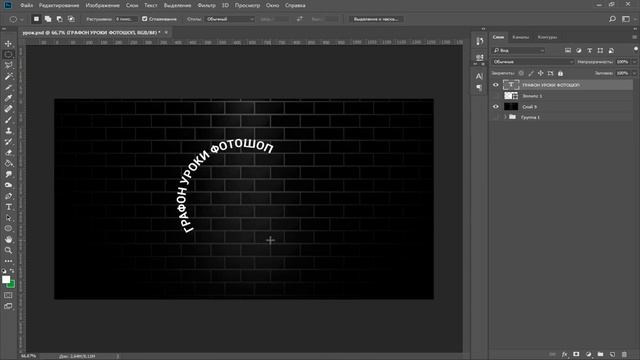Toggle filter for adjustment layers
This screenshot has width=640, height=360.
579,50
